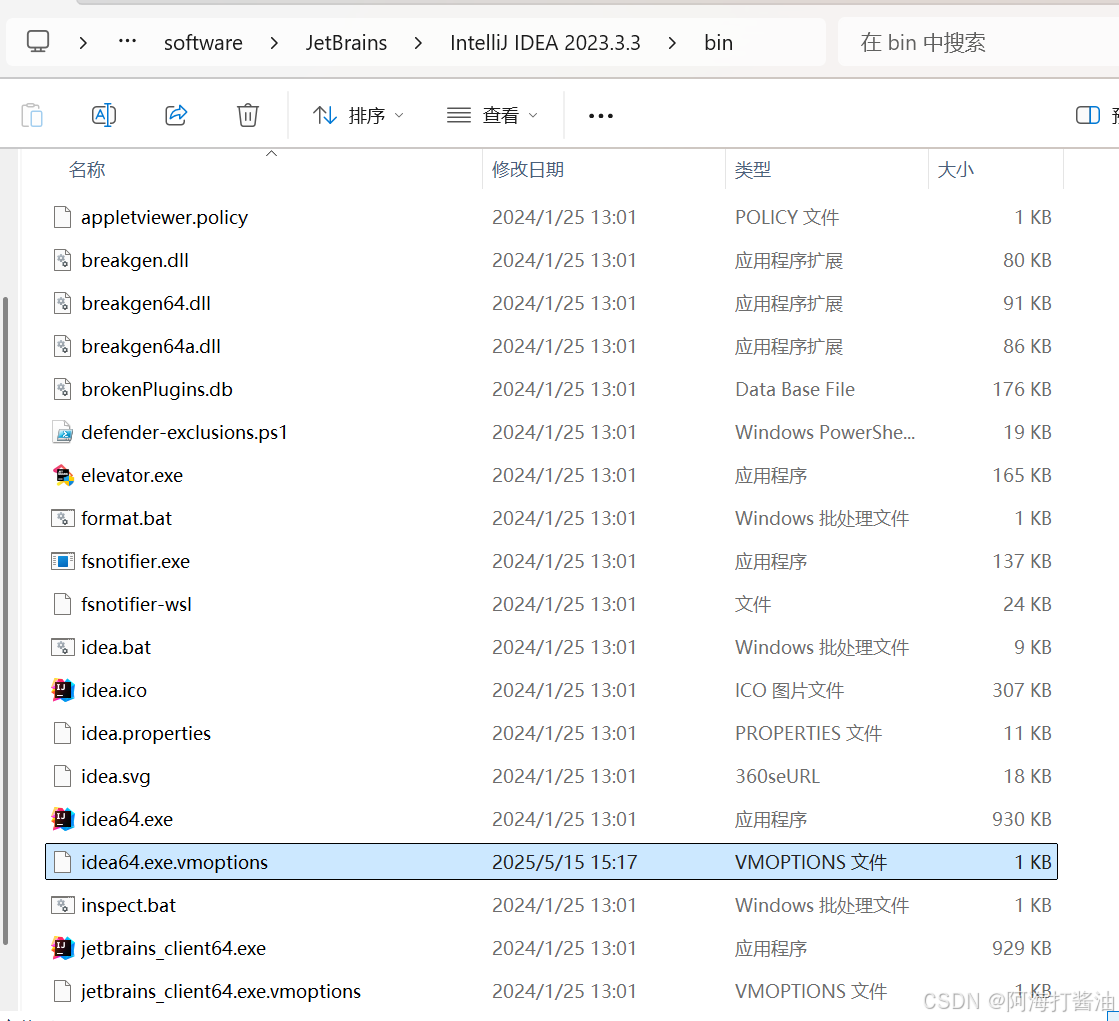
Task: Select the breakgen.dll file icon
Action: tap(63, 260)
